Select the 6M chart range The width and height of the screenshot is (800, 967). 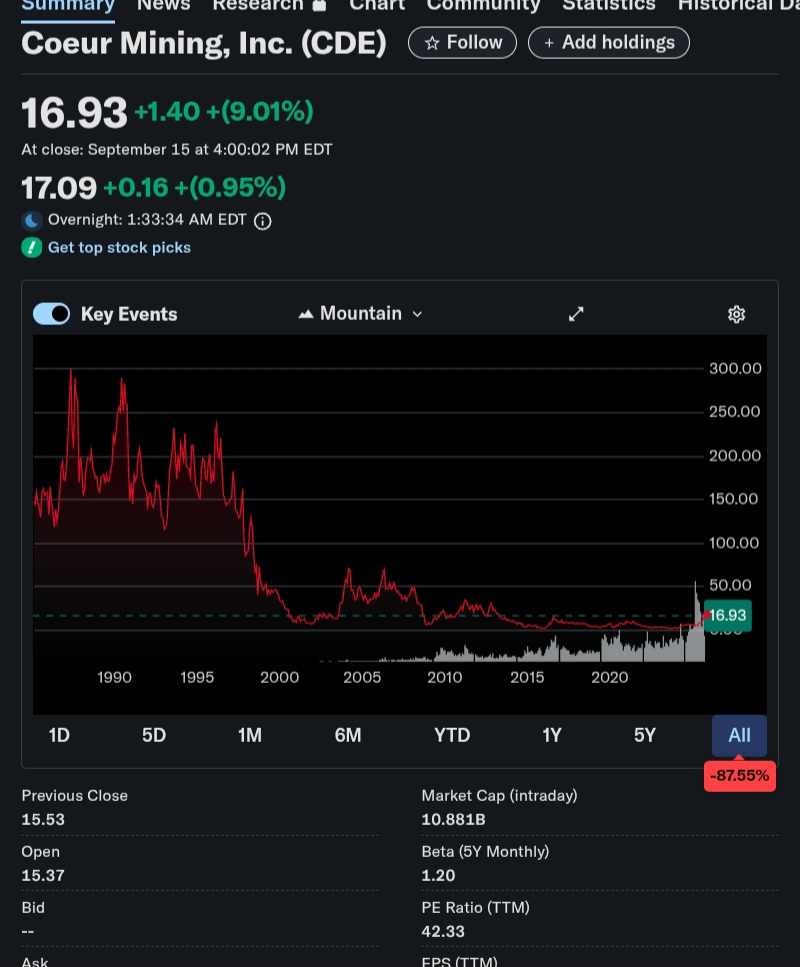pos(348,735)
